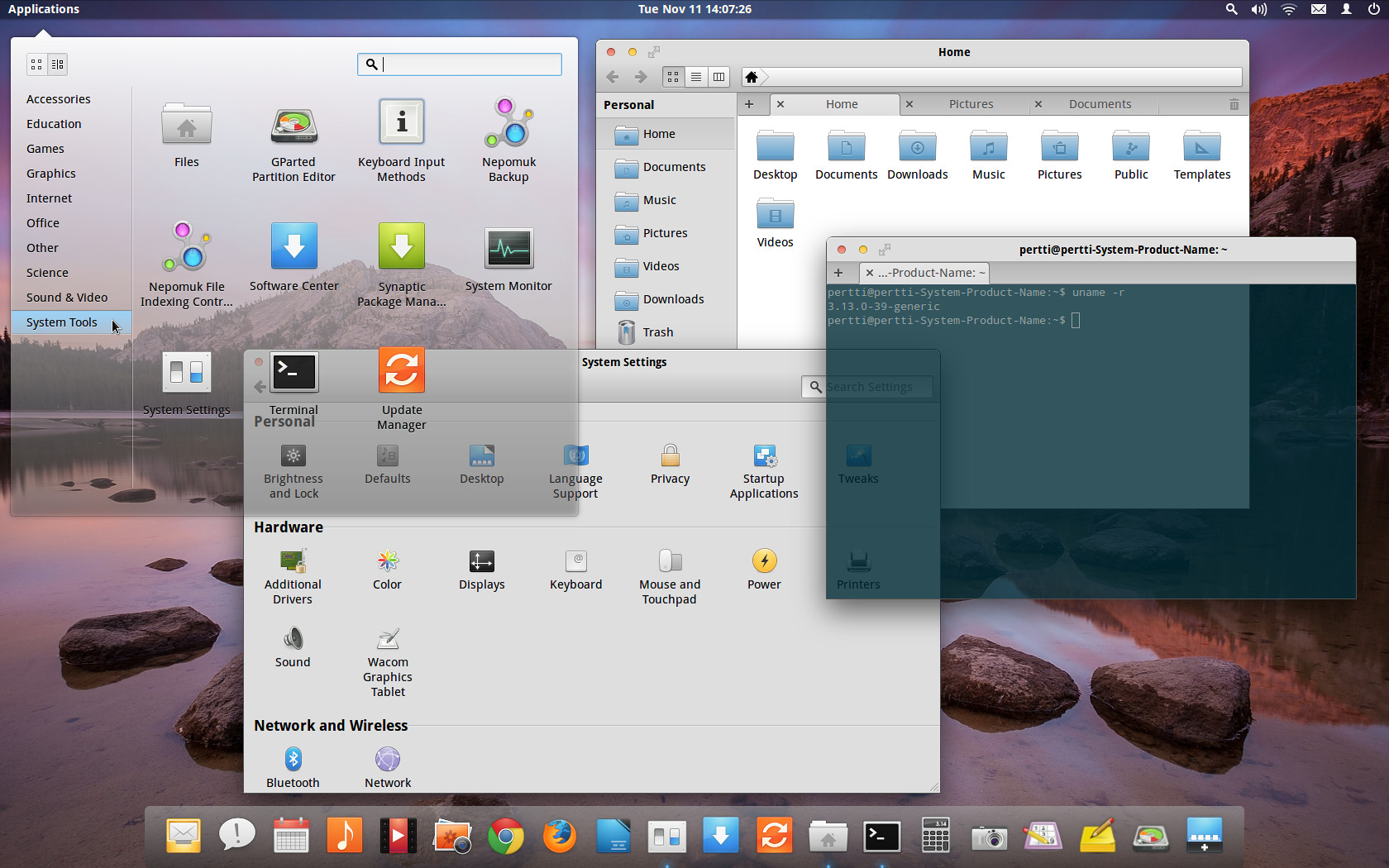The width and height of the screenshot is (1389, 868).
Task: Open the Applications menu in top panel
Action: 44,9
